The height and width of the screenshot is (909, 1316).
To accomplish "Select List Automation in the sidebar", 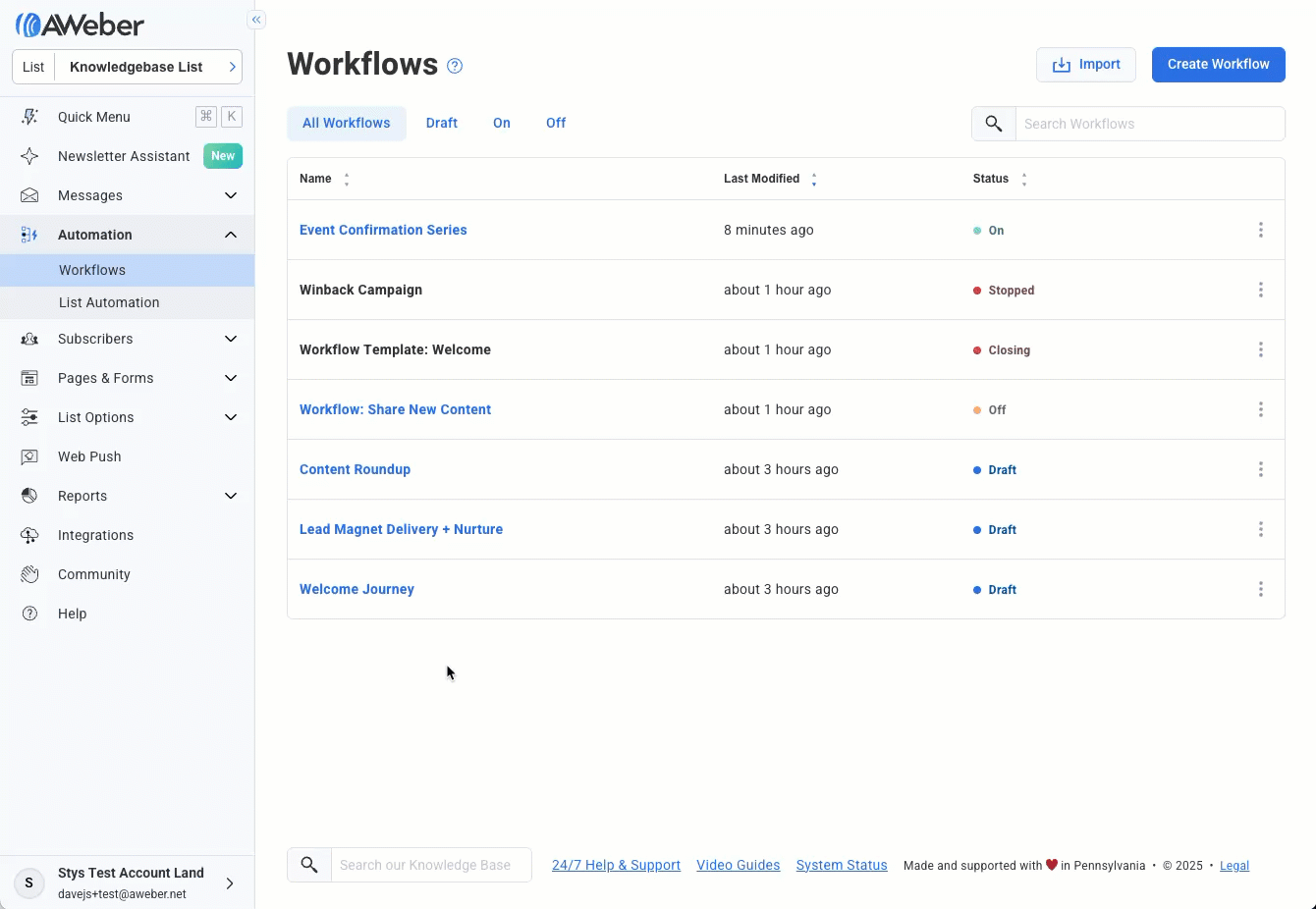I will [x=109, y=302].
